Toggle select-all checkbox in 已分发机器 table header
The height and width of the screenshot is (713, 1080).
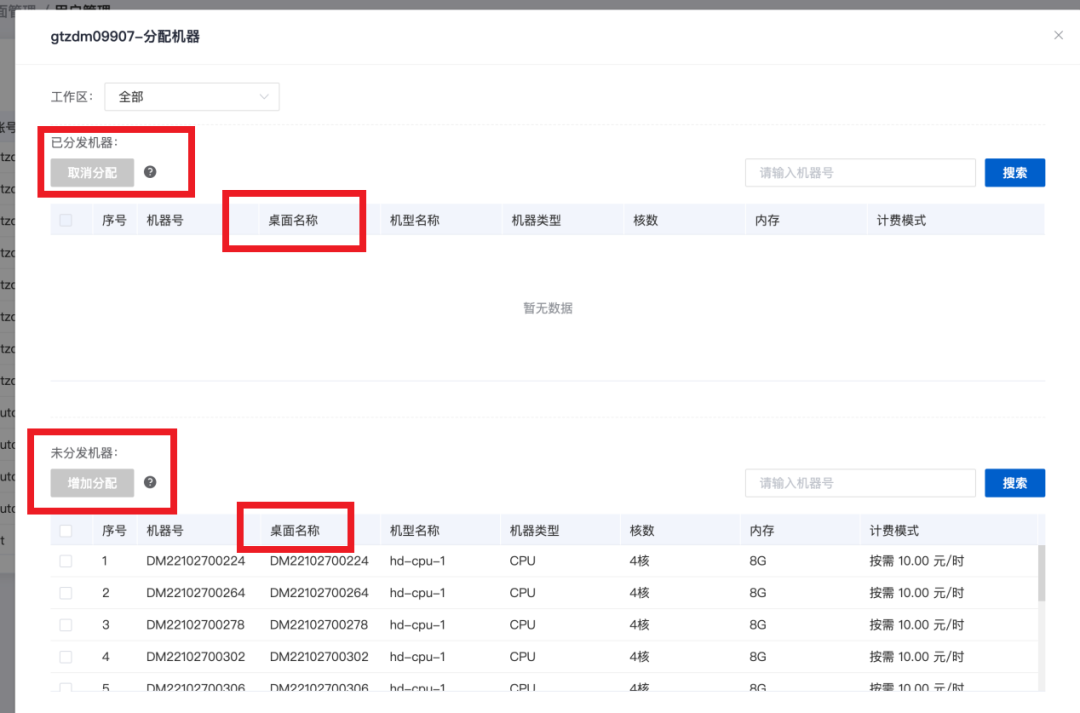(66, 220)
